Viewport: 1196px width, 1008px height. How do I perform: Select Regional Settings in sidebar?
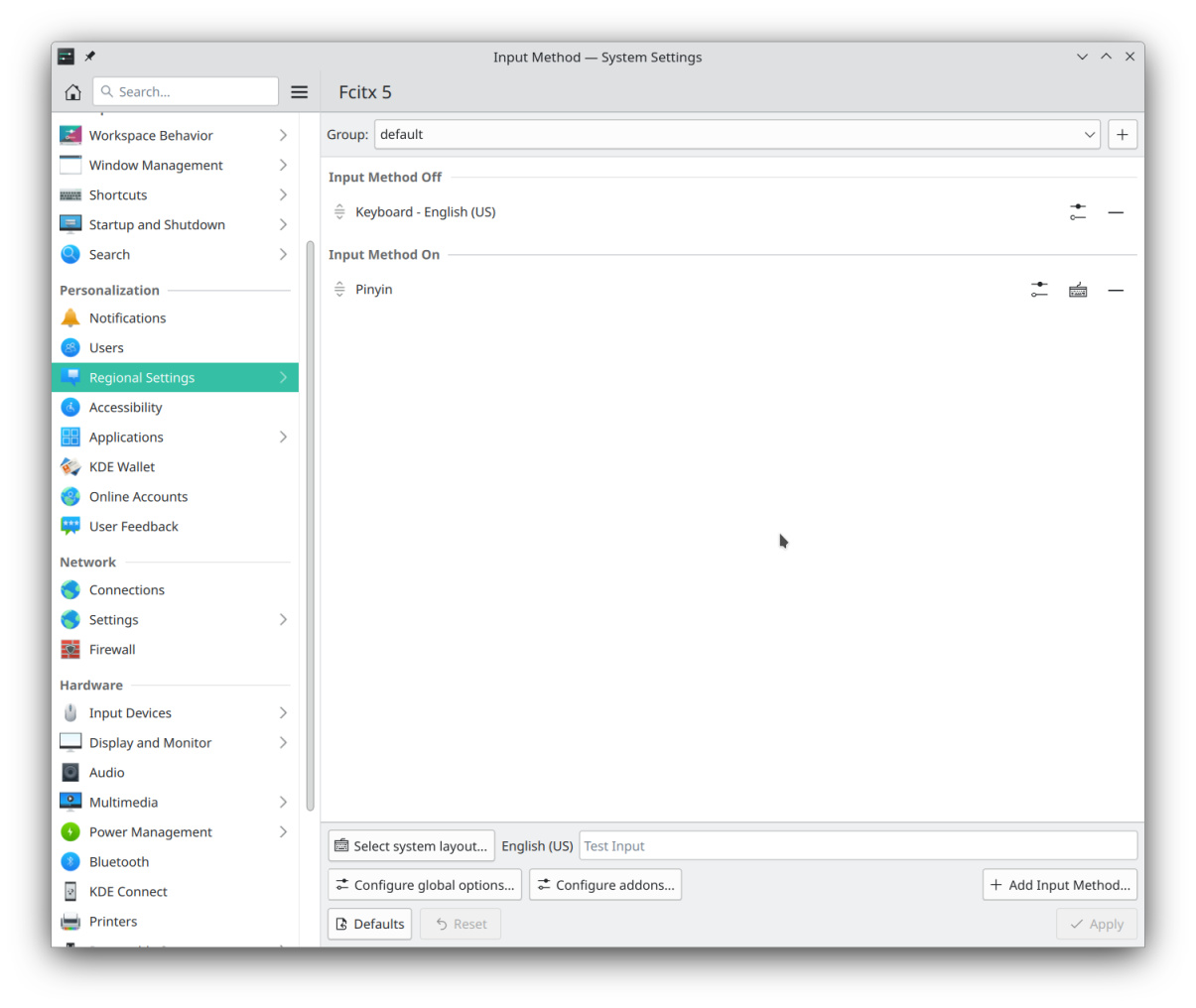(x=175, y=378)
